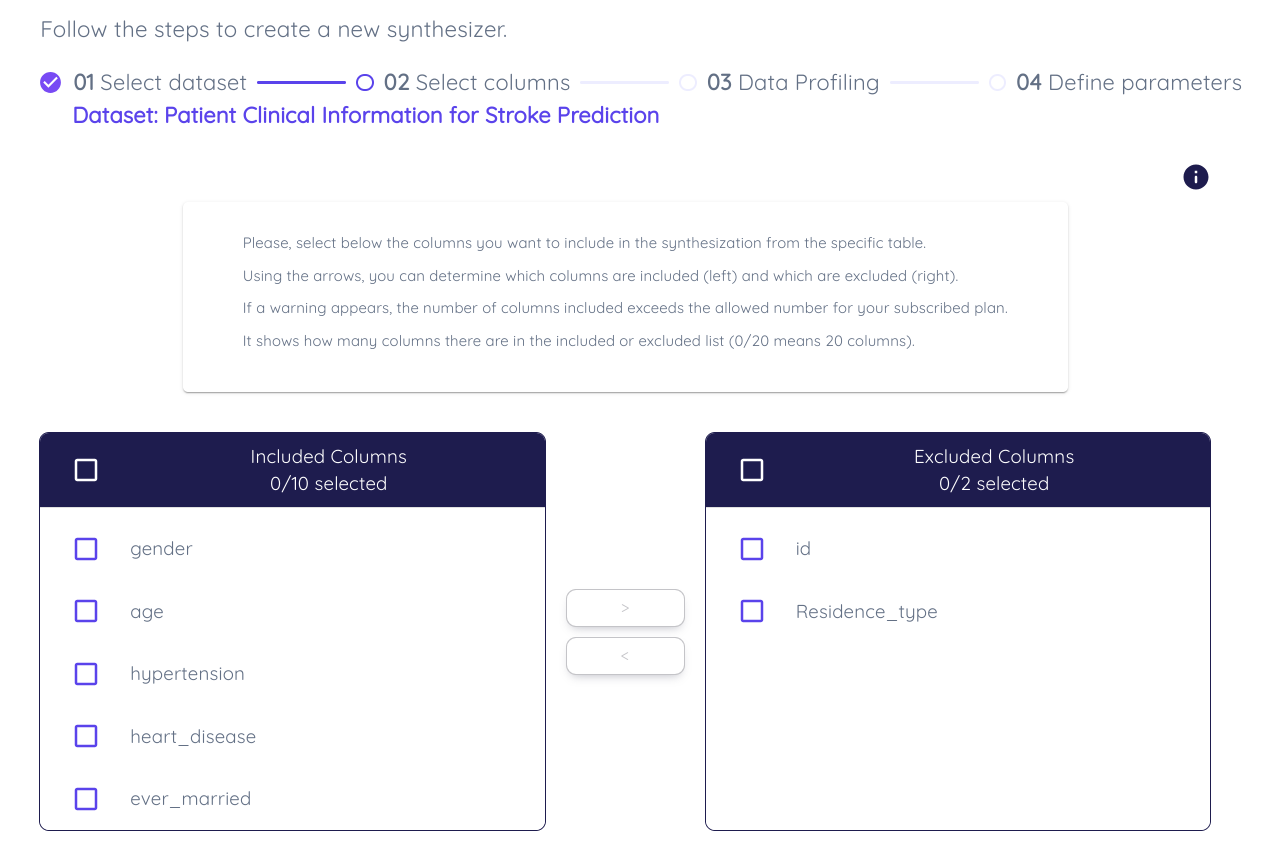This screenshot has height=850, width=1262.
Task: Tick the ever_married checkbox
Action: 86,799
